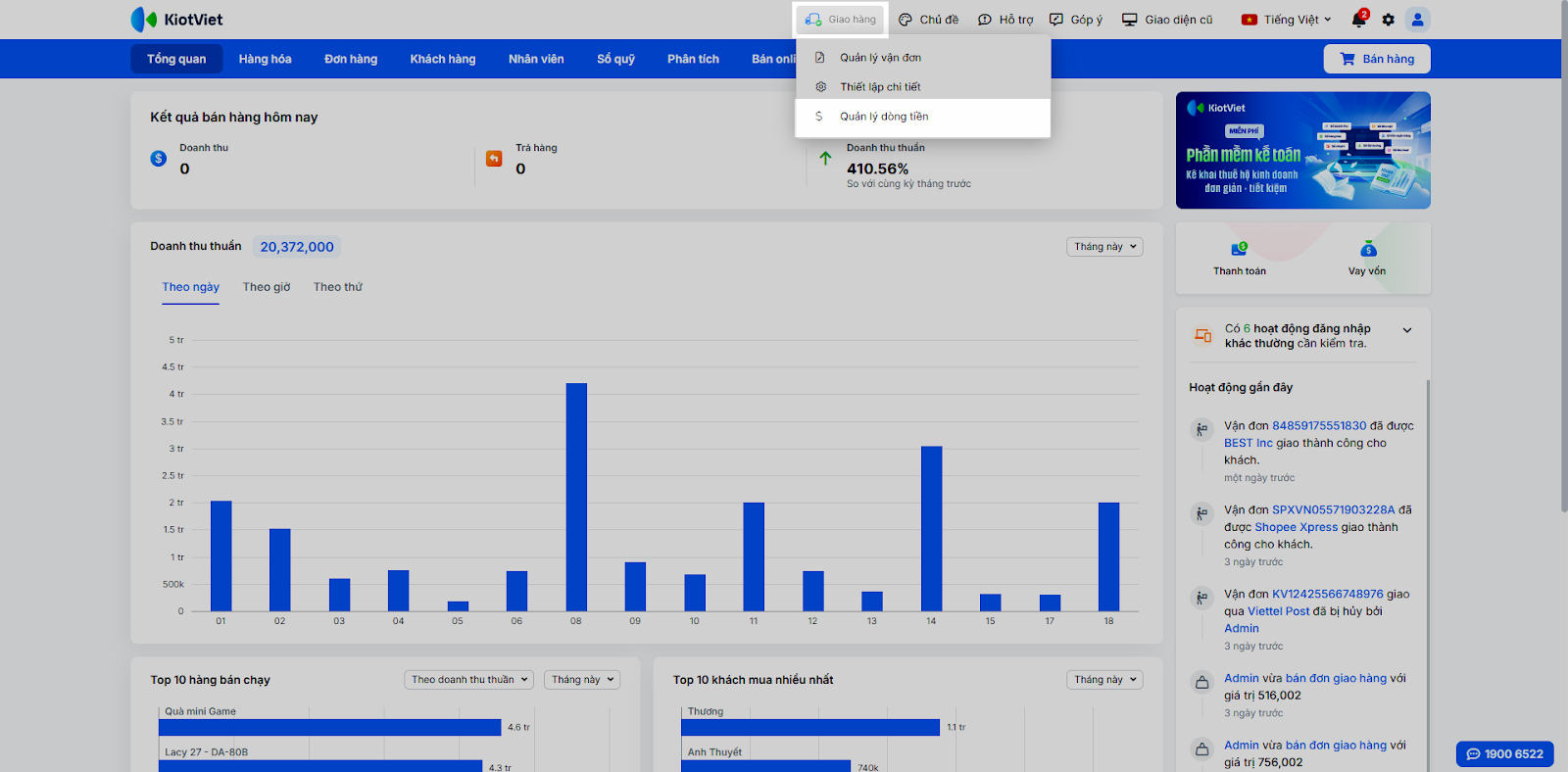Click the delivery icon beside waybill 84859175551830
The image size is (1568, 772).
(x=1201, y=429)
